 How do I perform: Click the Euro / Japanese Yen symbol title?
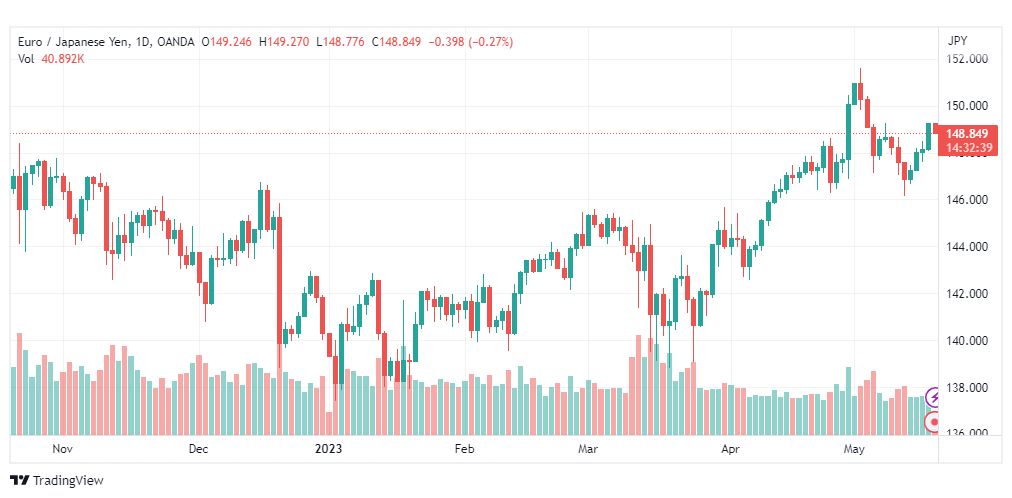[x=72, y=42]
